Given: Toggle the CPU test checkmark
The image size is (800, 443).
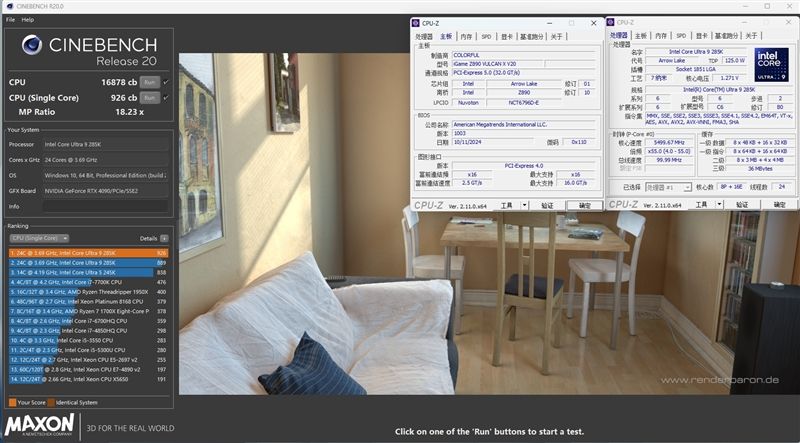Looking at the screenshot, I should pos(166,82).
